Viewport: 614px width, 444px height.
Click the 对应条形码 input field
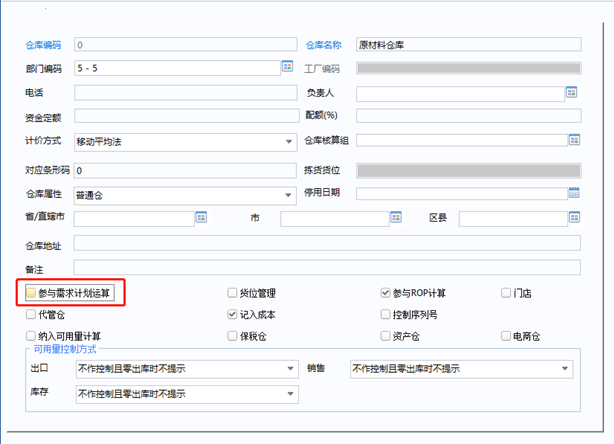point(185,171)
